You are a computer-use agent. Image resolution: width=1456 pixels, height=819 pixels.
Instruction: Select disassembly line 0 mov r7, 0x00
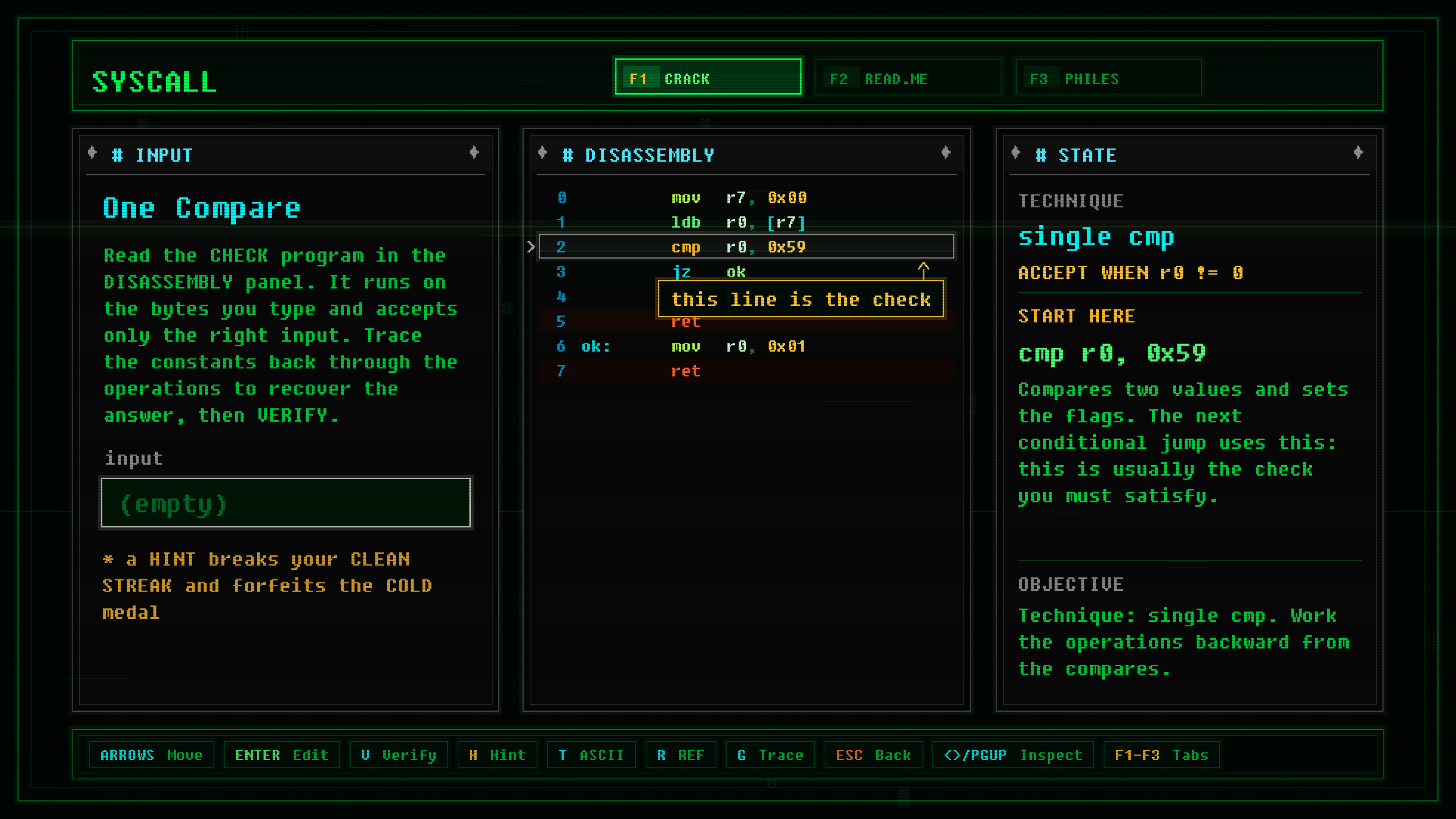[747, 197]
